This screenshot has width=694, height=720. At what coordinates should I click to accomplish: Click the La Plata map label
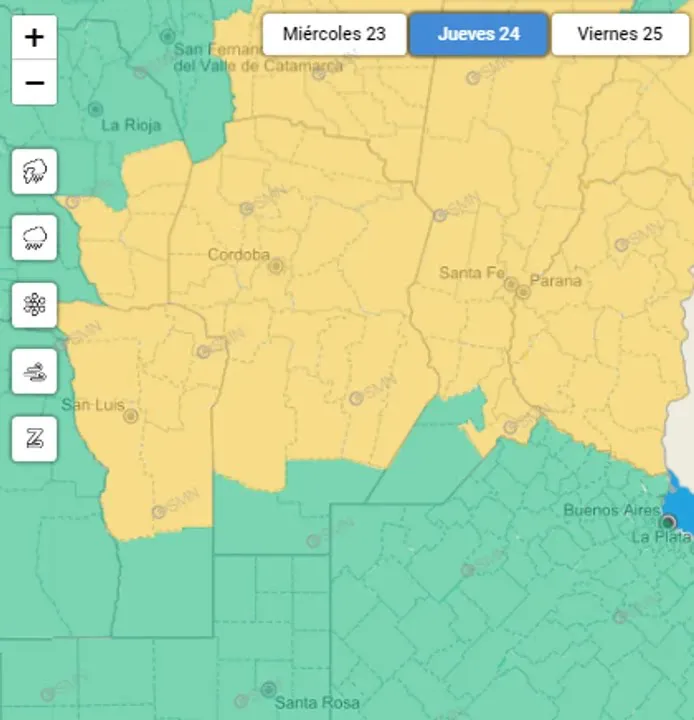pos(661,537)
